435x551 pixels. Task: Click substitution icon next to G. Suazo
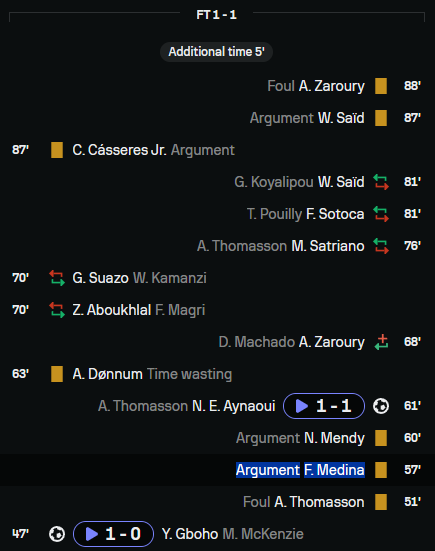pos(57,278)
